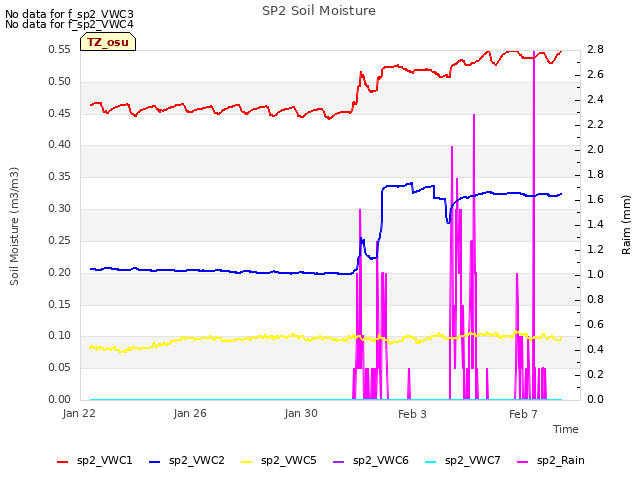Screen dimensions: 640x480
Task: Click the 0.35 left axis tick label
Action: coord(60,176)
